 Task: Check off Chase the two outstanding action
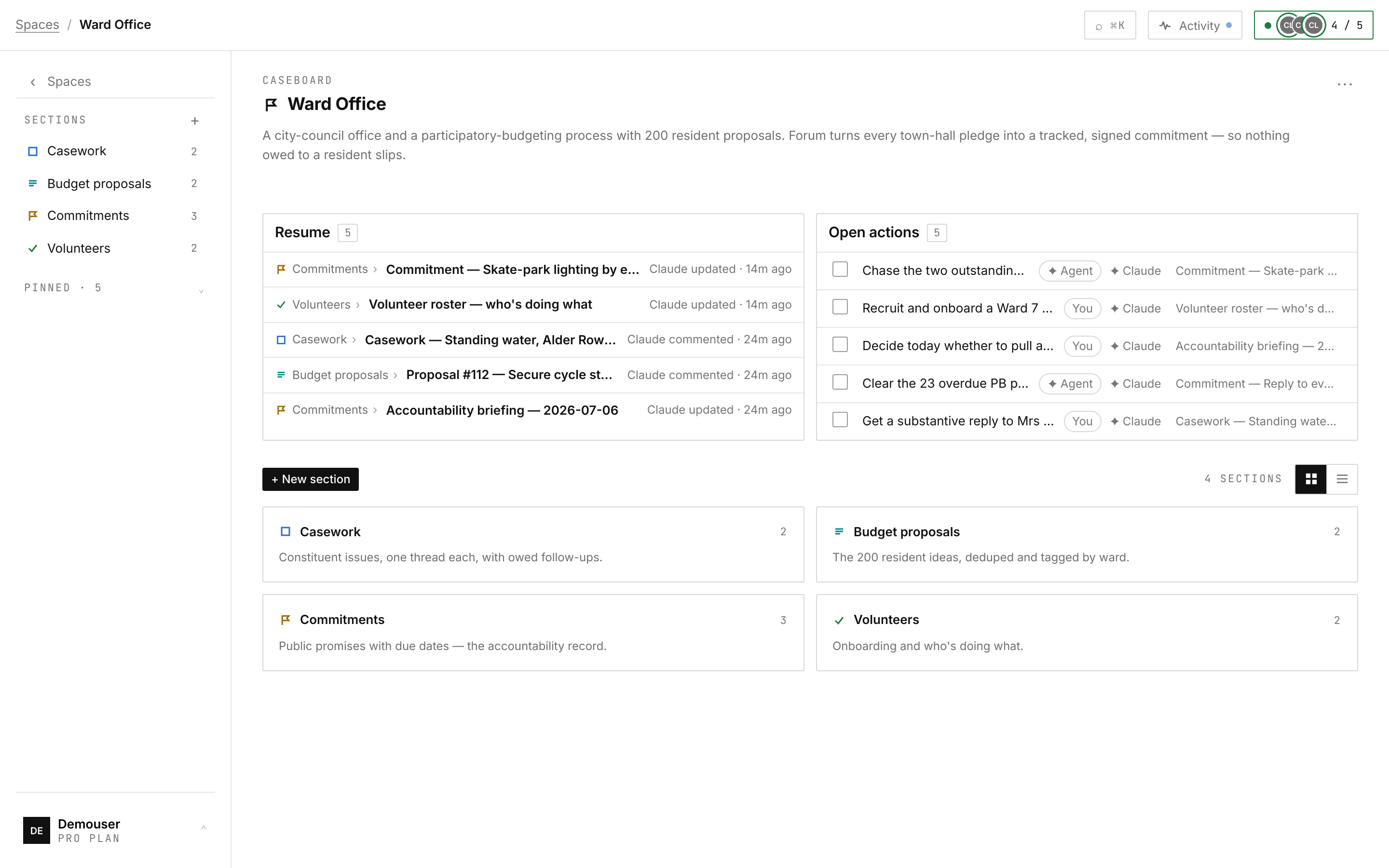coord(840,270)
